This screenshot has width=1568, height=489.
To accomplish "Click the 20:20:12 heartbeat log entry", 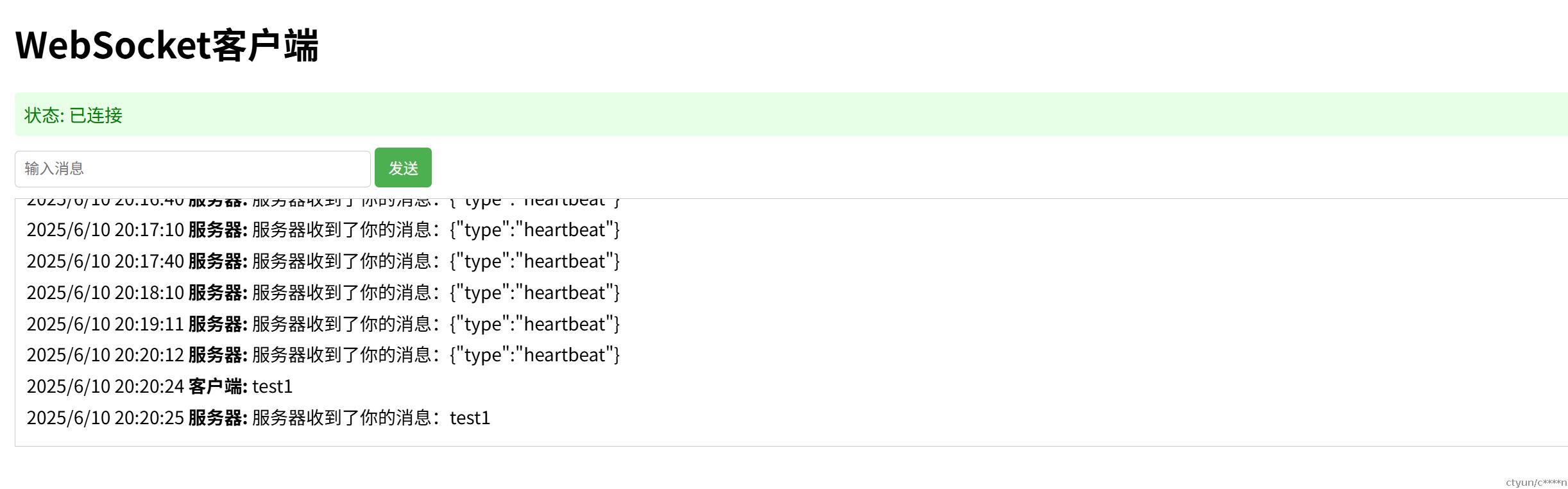I will pyautogui.click(x=323, y=355).
